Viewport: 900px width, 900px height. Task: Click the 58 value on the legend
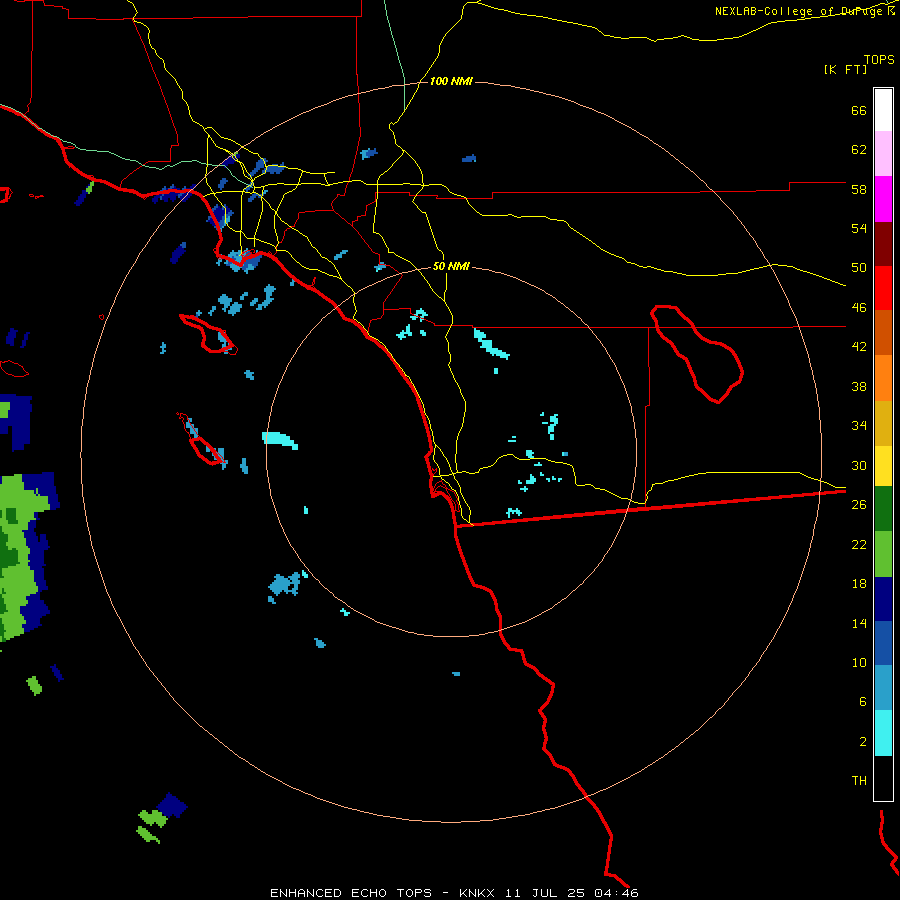(859, 189)
